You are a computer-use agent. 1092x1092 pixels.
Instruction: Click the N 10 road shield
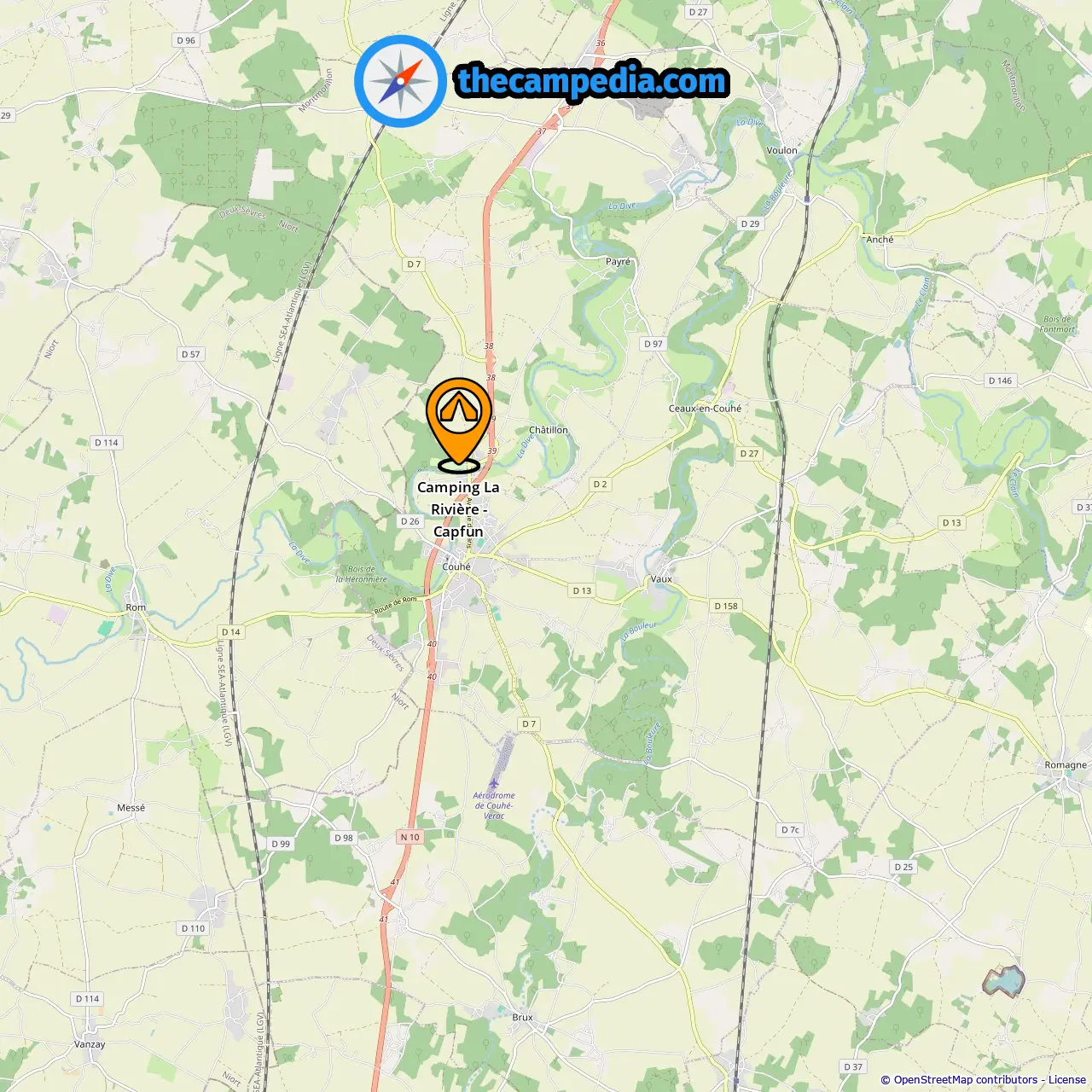[x=410, y=837]
